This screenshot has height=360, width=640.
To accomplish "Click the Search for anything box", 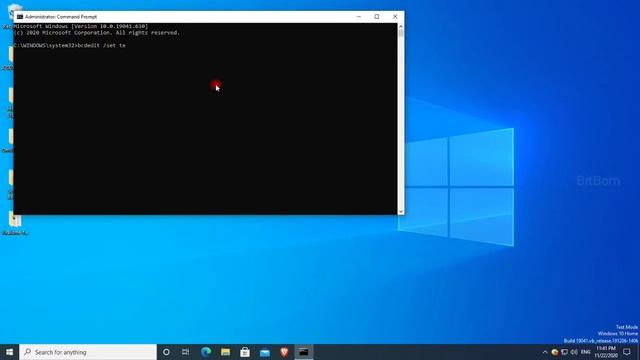I will pos(88,352).
